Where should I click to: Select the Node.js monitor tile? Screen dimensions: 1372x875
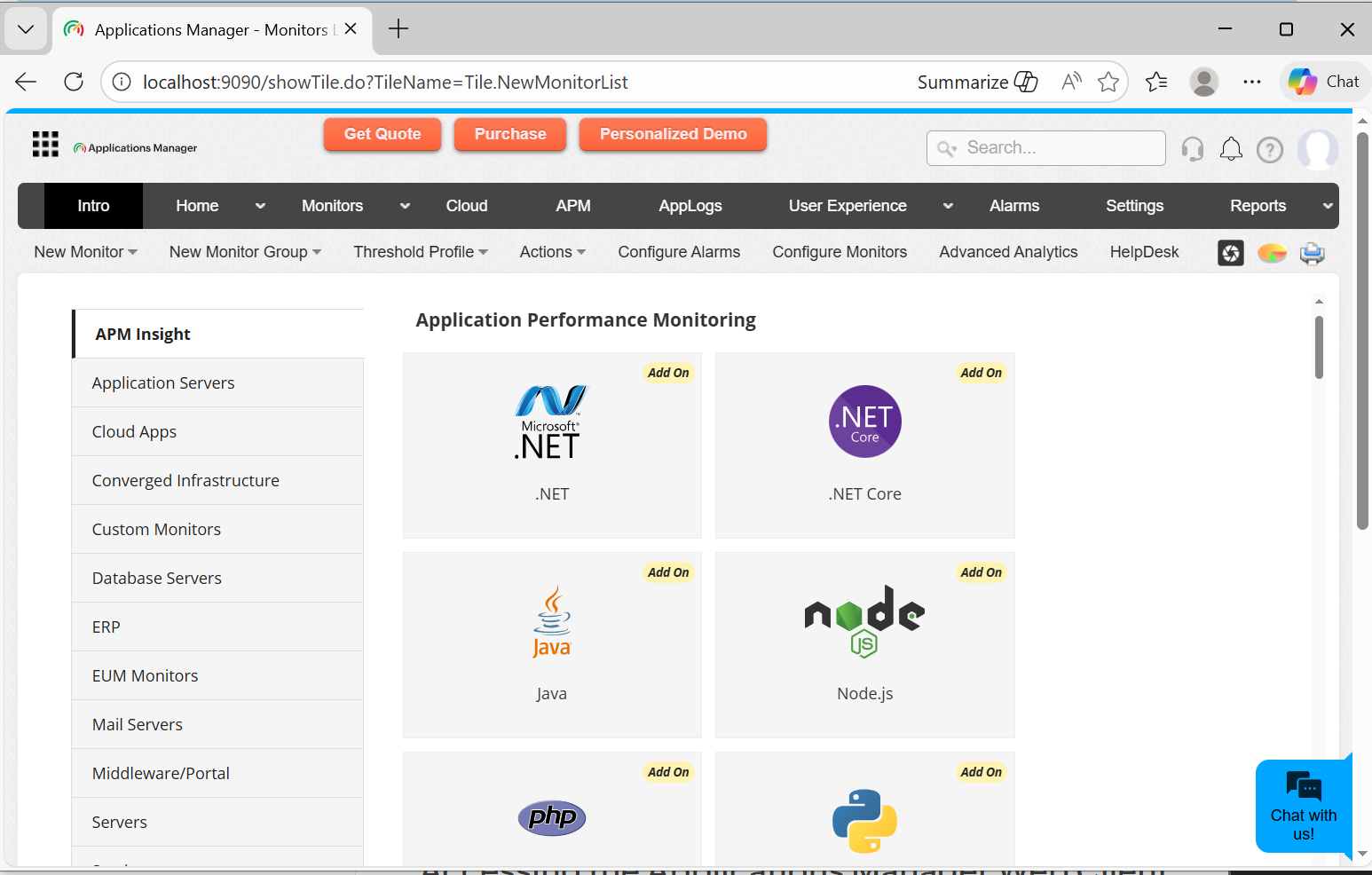(864, 644)
